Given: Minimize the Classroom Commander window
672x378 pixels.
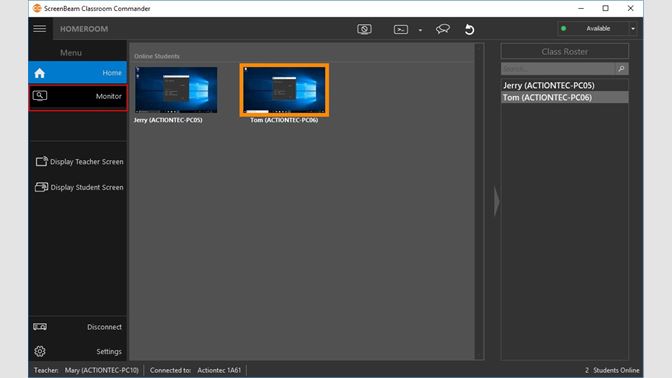Looking at the screenshot, I should pos(581,8).
